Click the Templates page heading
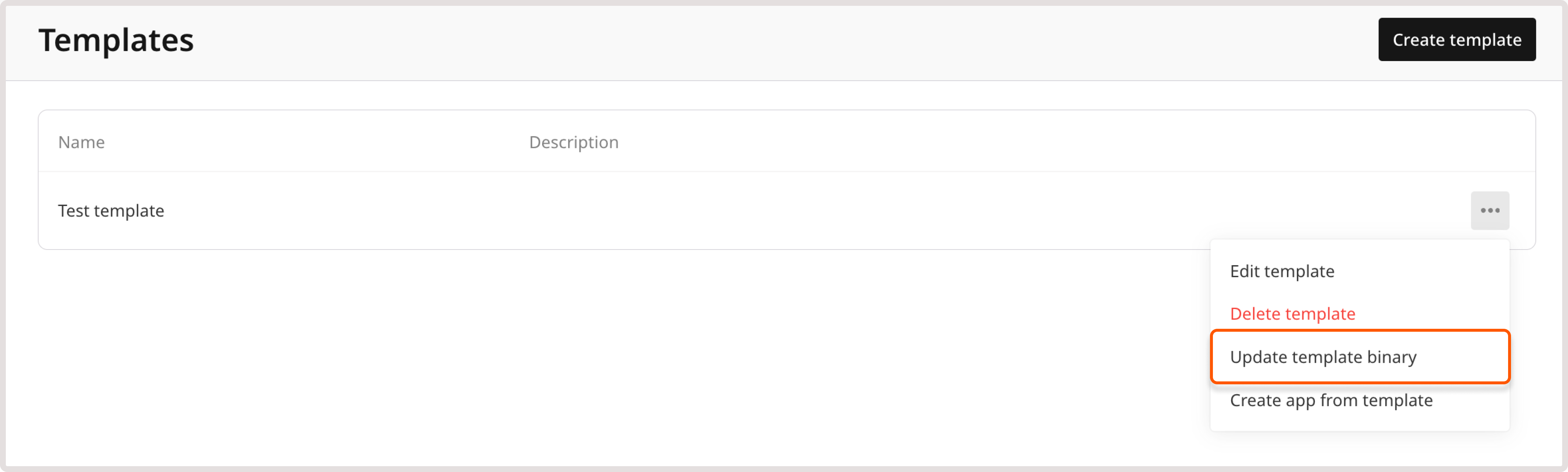The height and width of the screenshot is (472, 1568). click(116, 40)
